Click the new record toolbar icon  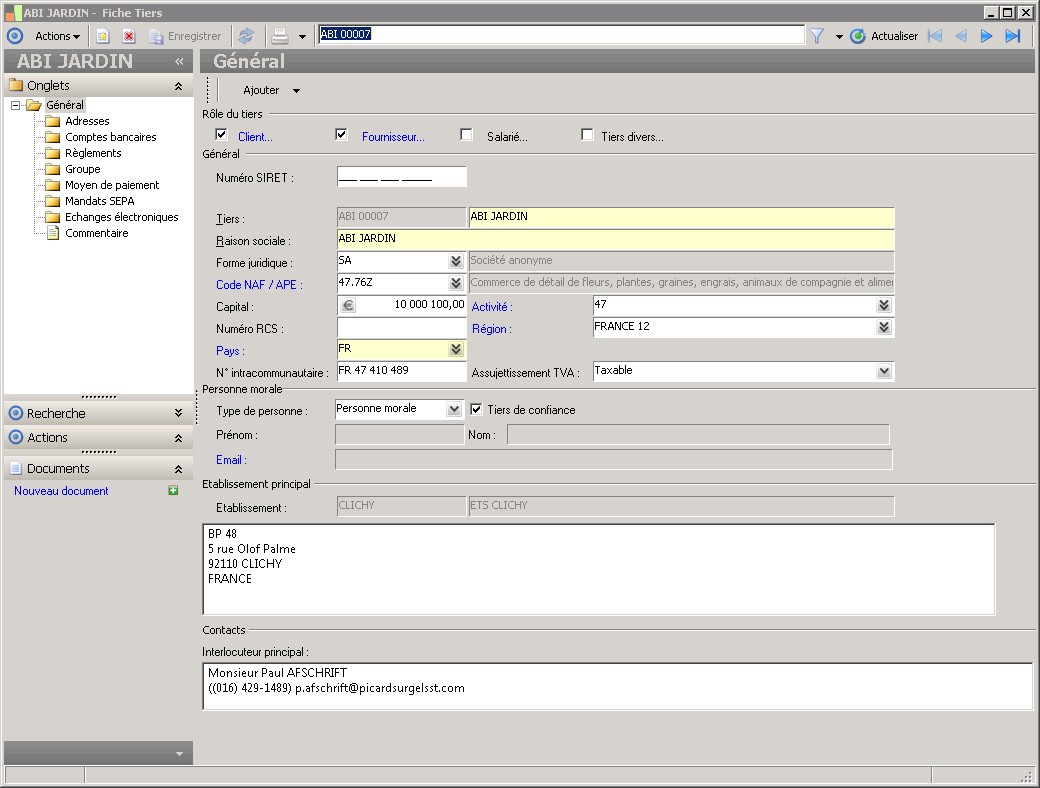[x=103, y=36]
